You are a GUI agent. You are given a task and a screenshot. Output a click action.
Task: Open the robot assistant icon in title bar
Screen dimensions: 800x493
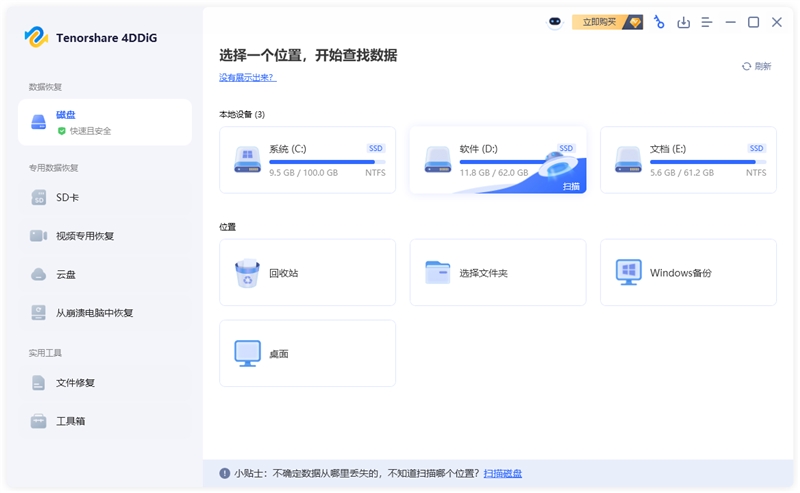pos(555,22)
